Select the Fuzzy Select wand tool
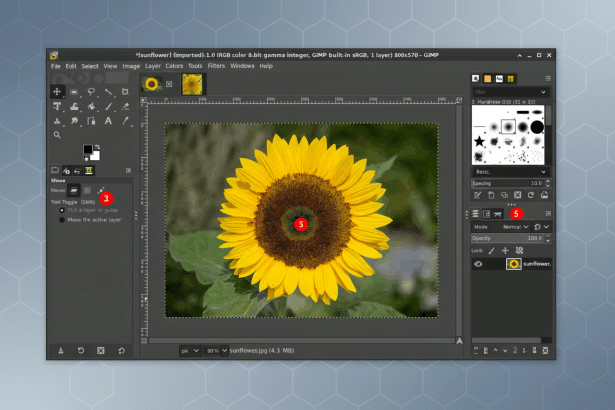 pyautogui.click(x=108, y=92)
